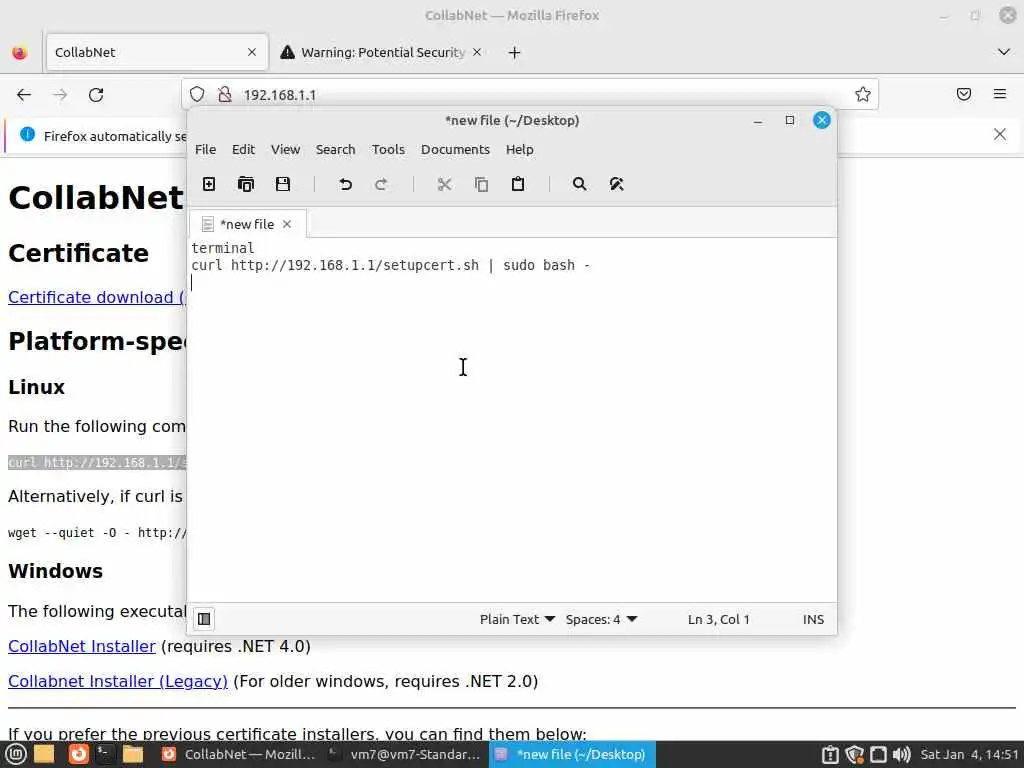This screenshot has height=768, width=1024.
Task: Open Collabnet Installer (Legacy) link
Action: (x=118, y=681)
